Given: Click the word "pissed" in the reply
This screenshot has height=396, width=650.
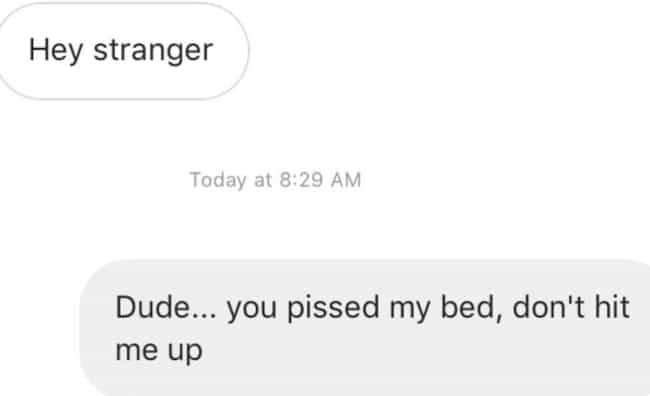Looking at the screenshot, I should [333, 309].
